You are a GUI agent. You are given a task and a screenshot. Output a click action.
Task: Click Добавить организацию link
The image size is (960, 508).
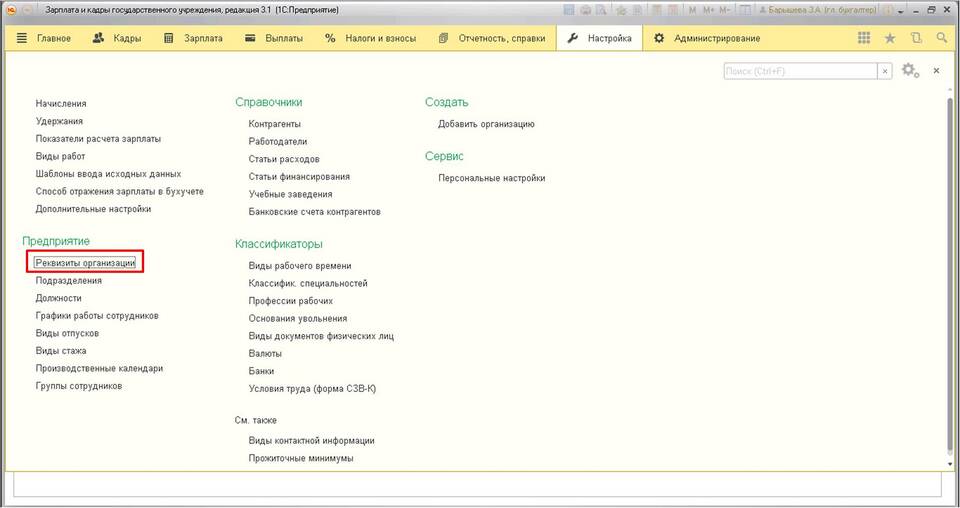click(486, 124)
